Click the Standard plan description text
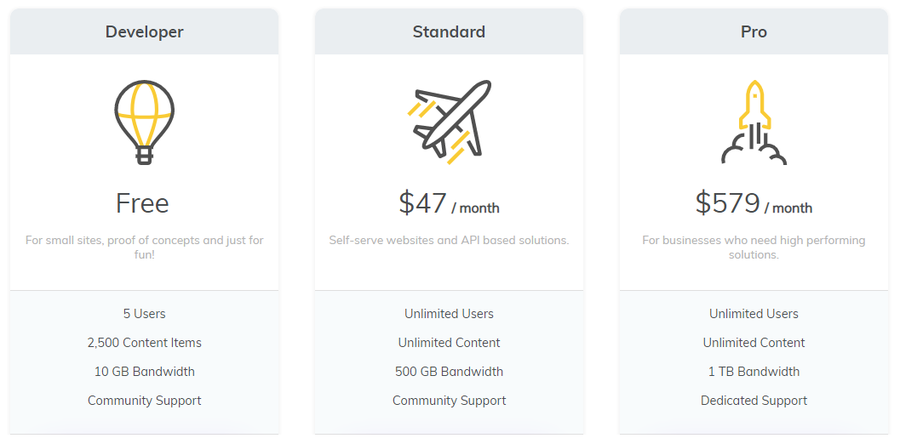The image size is (900, 444). click(449, 241)
